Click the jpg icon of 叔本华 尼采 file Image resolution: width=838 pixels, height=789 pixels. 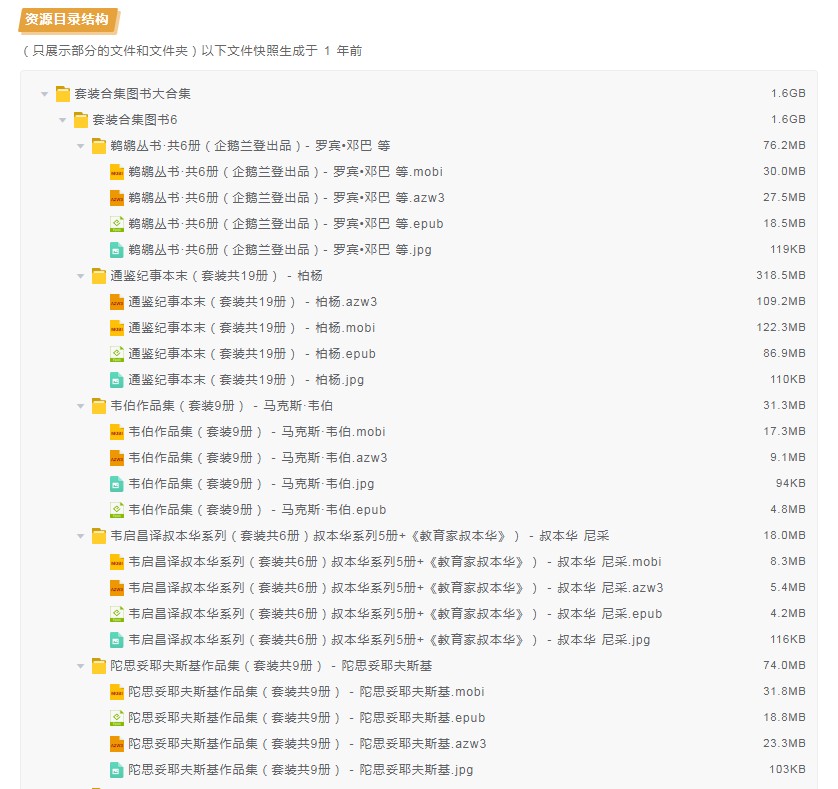[117, 640]
